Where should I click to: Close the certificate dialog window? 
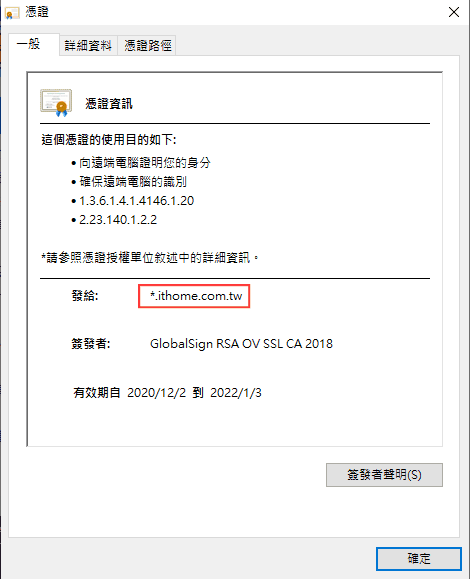coord(454,12)
